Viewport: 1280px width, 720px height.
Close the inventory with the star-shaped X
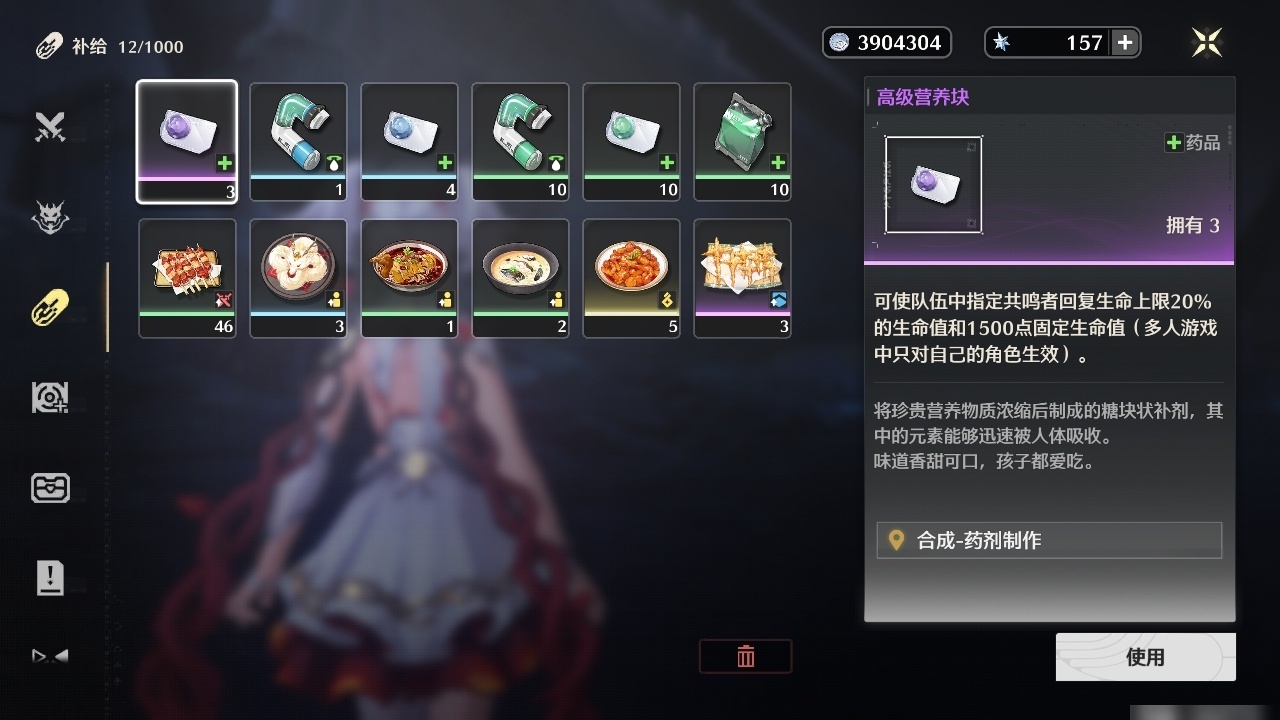(x=1207, y=42)
